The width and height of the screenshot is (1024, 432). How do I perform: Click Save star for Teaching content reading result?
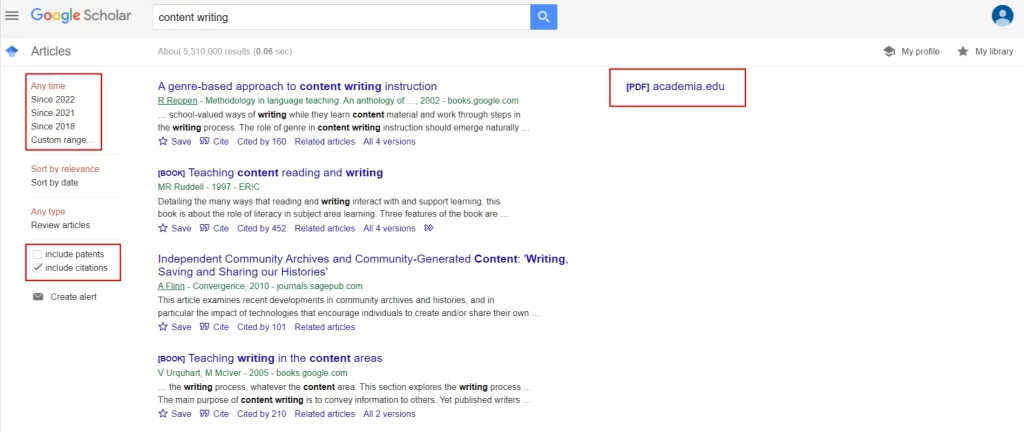tap(163, 228)
